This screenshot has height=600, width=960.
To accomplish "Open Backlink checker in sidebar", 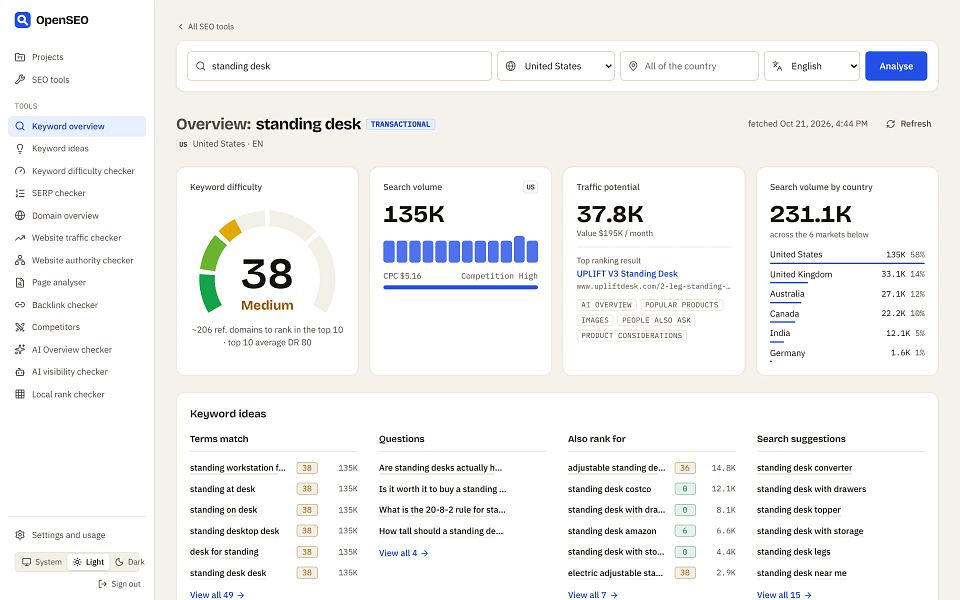I will (77, 305).
